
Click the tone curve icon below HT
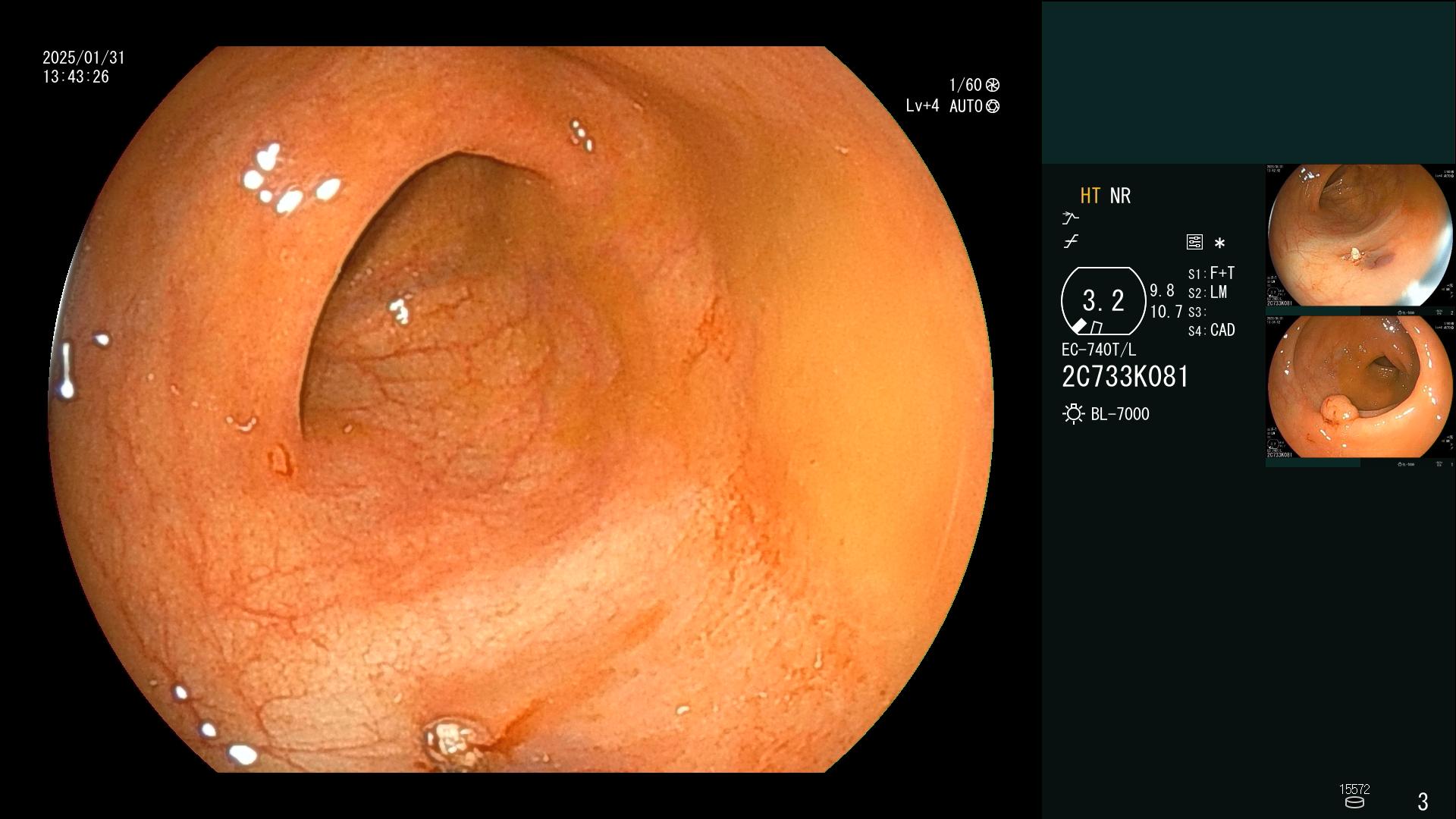1070,218
